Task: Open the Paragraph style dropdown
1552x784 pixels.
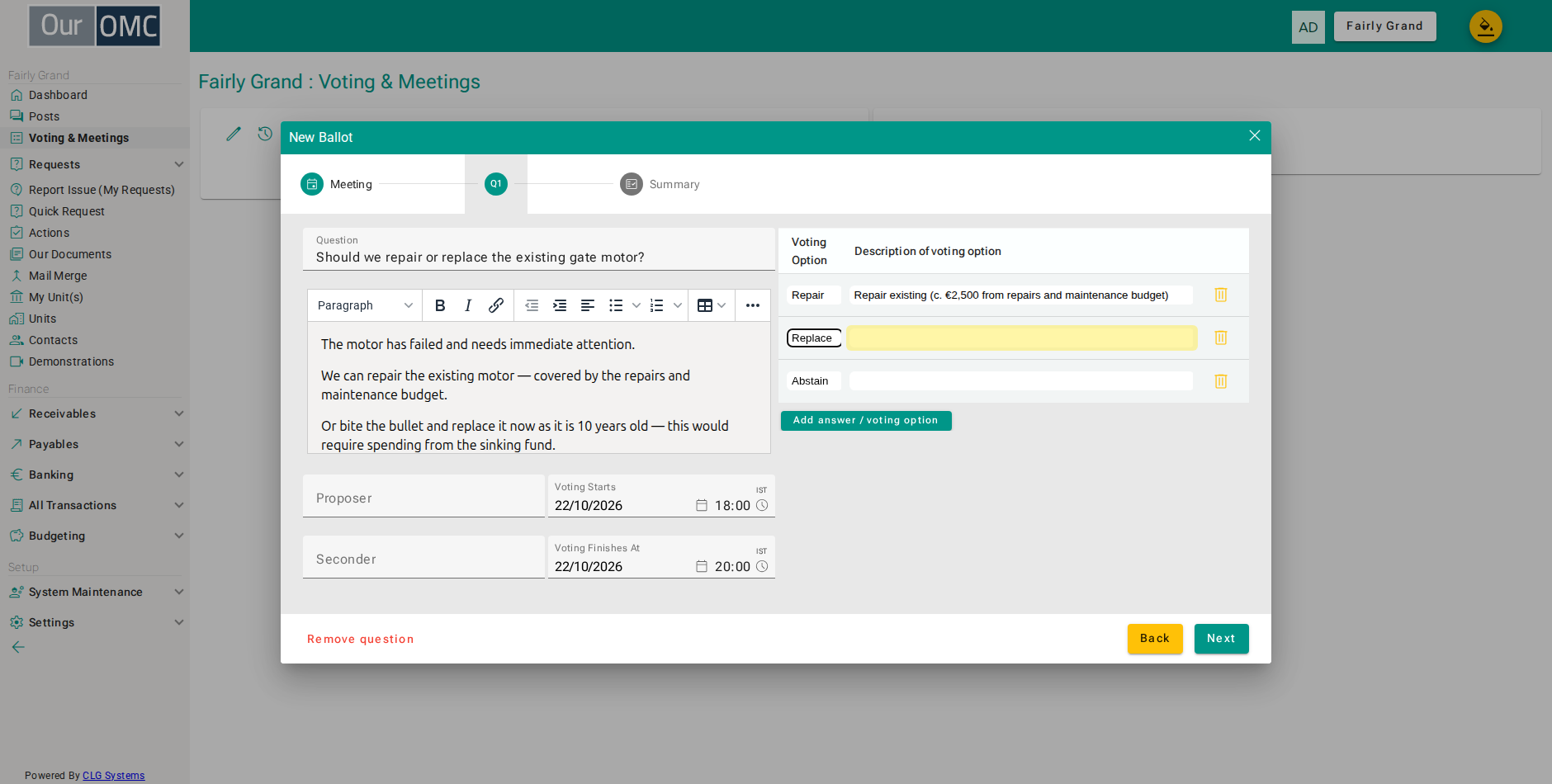Action: point(365,305)
